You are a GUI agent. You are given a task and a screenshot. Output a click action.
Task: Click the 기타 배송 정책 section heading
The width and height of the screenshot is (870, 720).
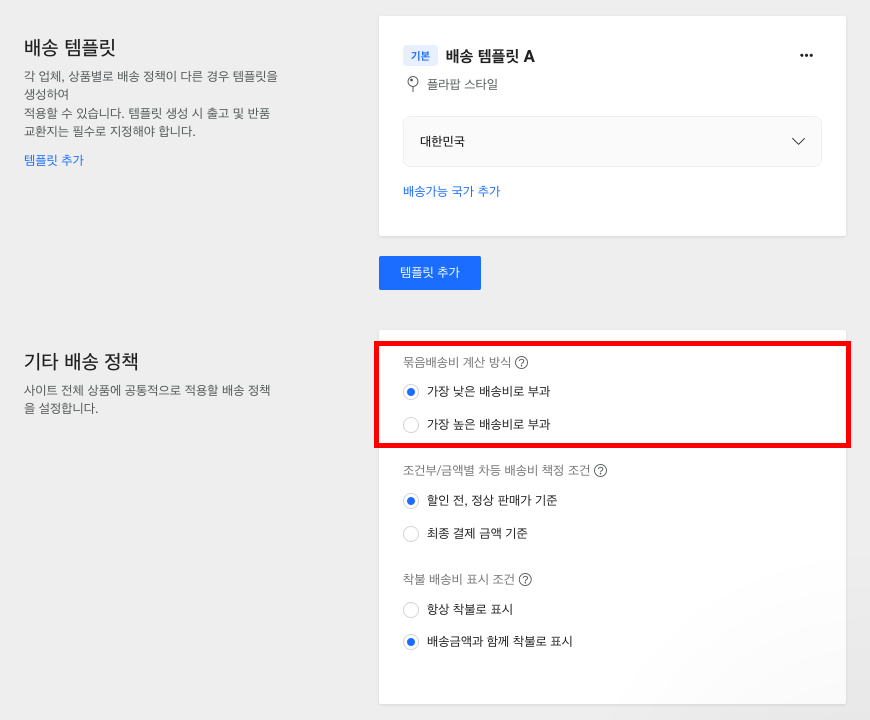pos(81,361)
